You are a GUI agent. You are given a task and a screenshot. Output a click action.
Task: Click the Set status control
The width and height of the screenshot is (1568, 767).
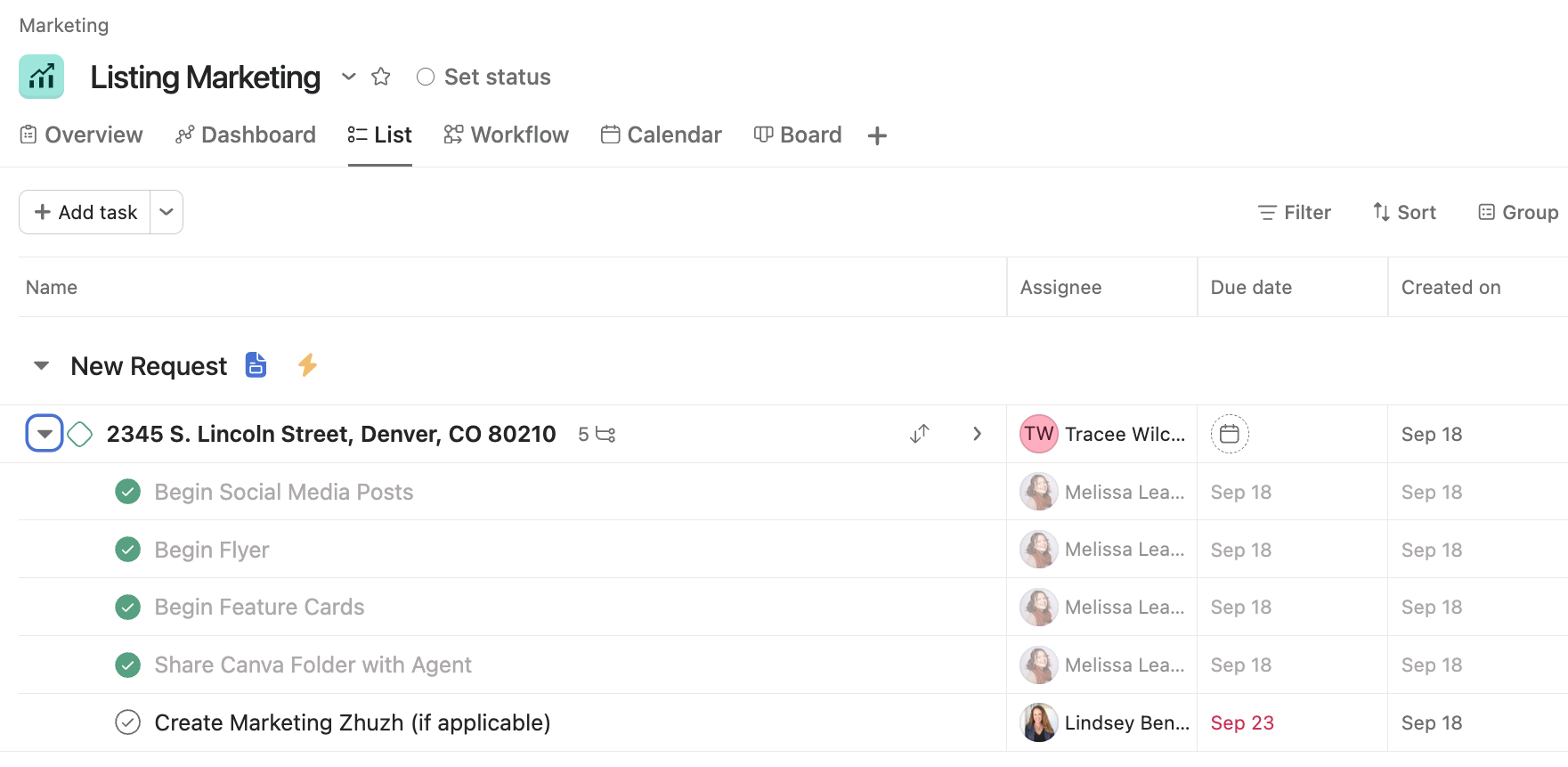[x=482, y=77]
